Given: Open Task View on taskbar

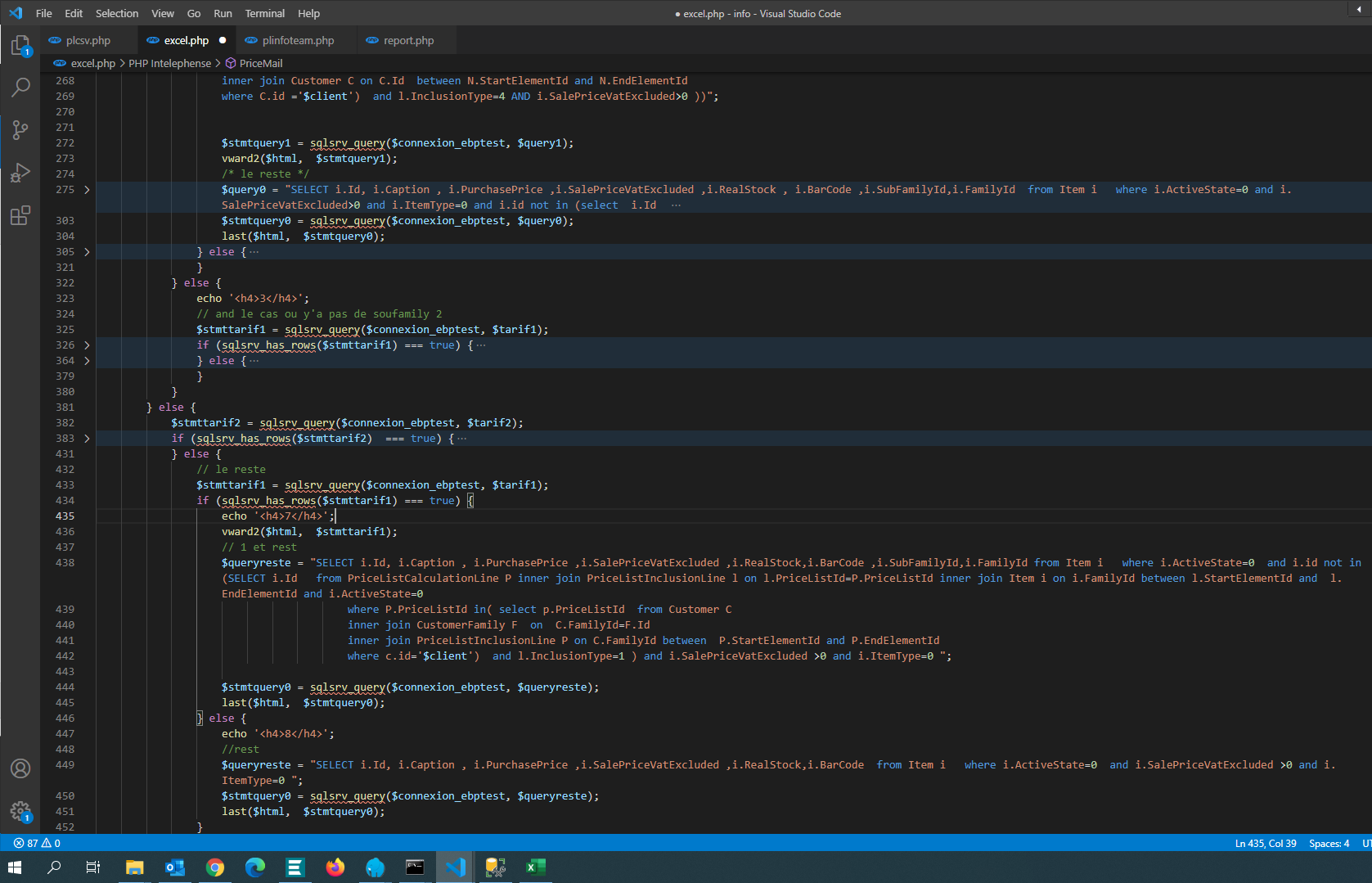Looking at the screenshot, I should [93, 867].
